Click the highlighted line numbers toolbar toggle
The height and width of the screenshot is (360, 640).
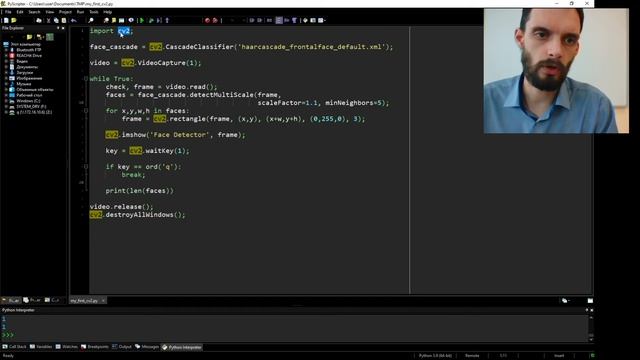click(279, 20)
